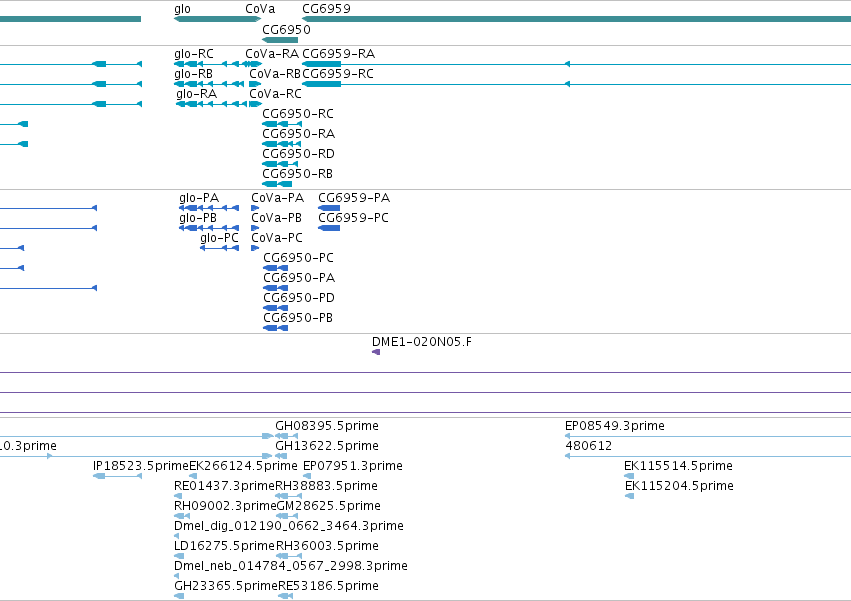Select the EK115204.5prime EST label
851x601 pixels.
[x=679, y=486]
